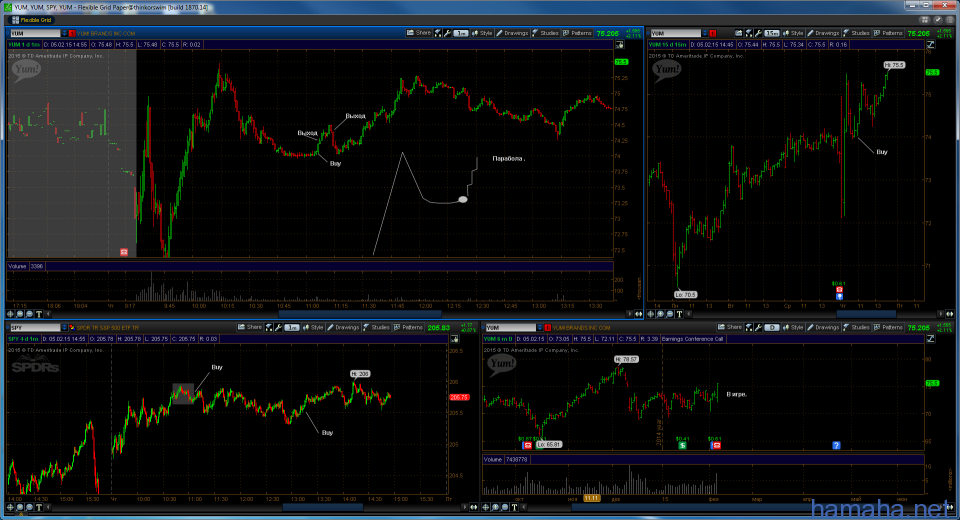Click the highlighted 11.11 date marker
This screenshot has width=960, height=520.
point(591,499)
